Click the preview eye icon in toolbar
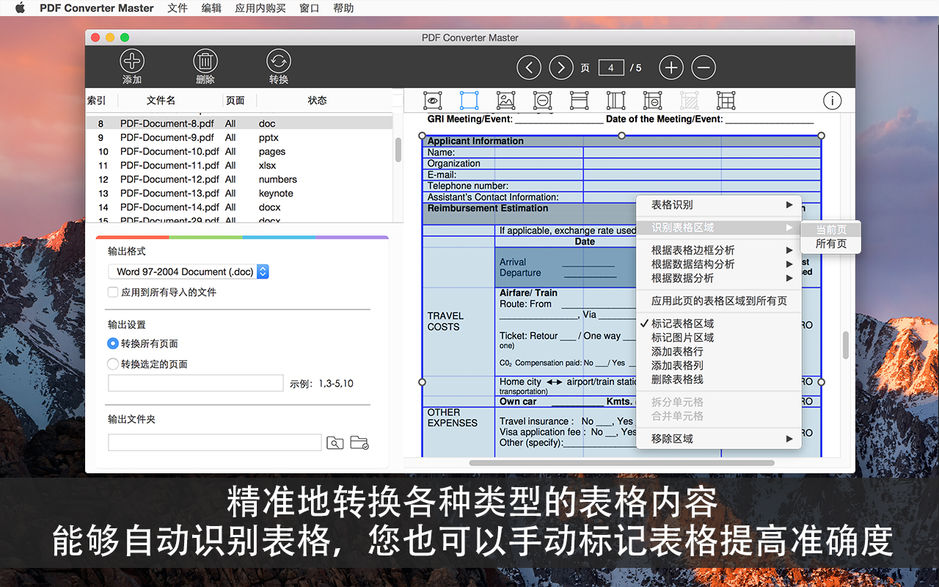This screenshot has width=939, height=587. click(x=432, y=100)
